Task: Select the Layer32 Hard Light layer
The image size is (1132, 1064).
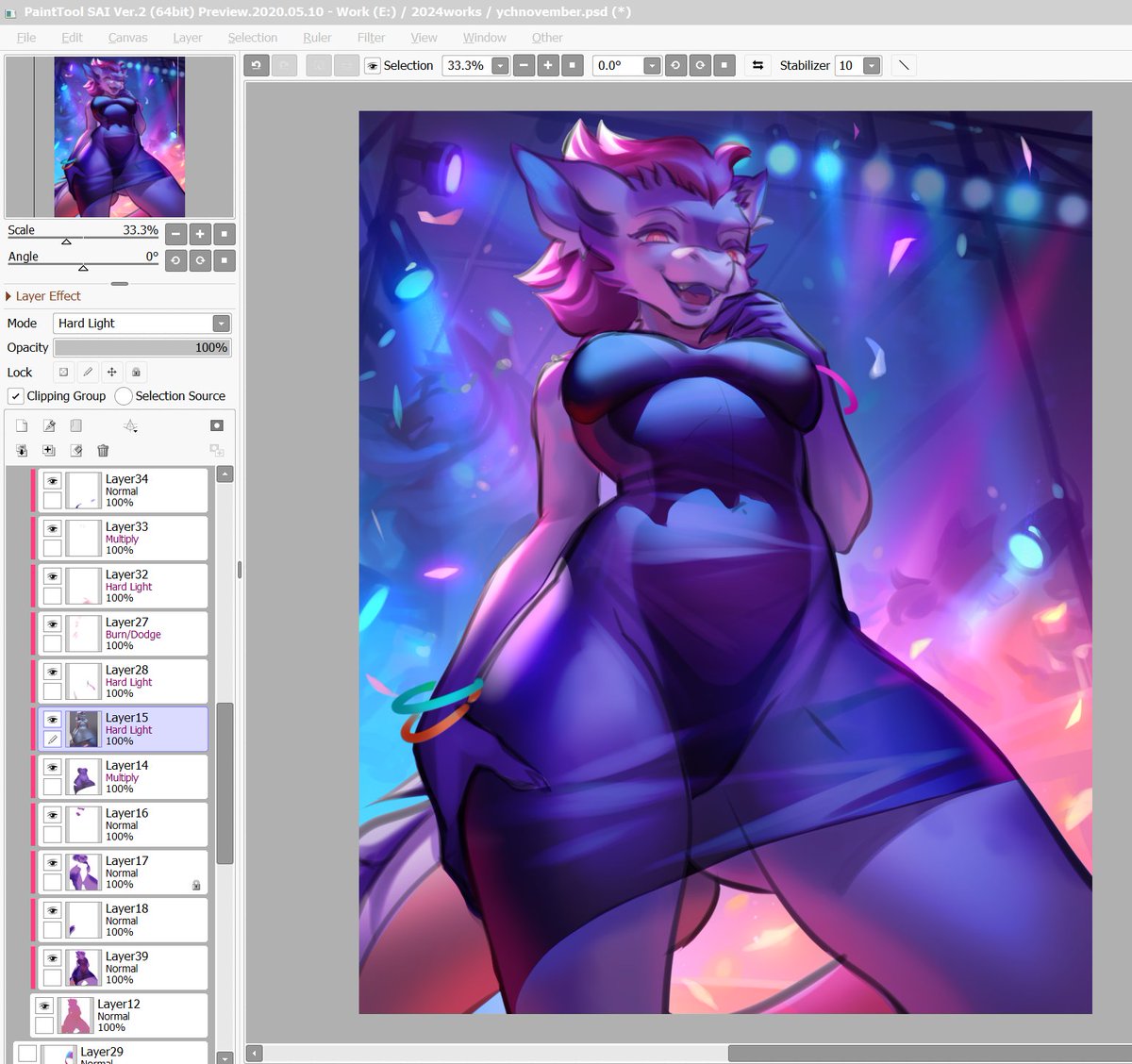Action: tap(123, 586)
